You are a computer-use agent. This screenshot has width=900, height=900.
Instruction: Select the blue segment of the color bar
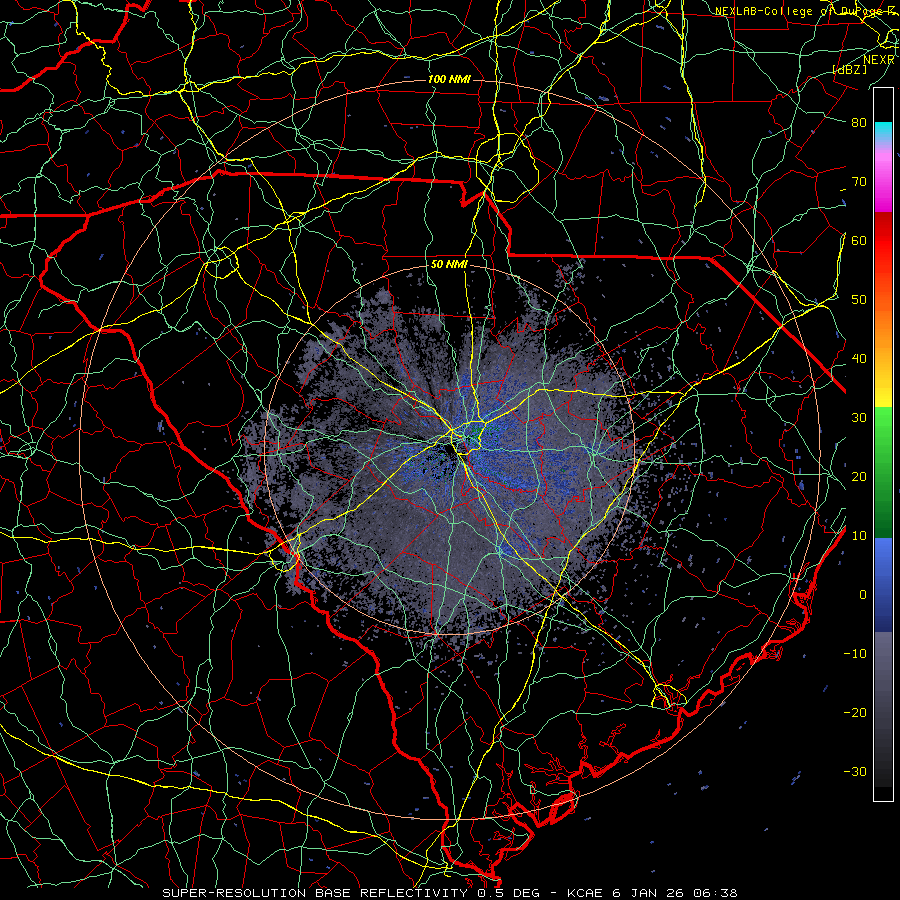pyautogui.click(x=883, y=584)
